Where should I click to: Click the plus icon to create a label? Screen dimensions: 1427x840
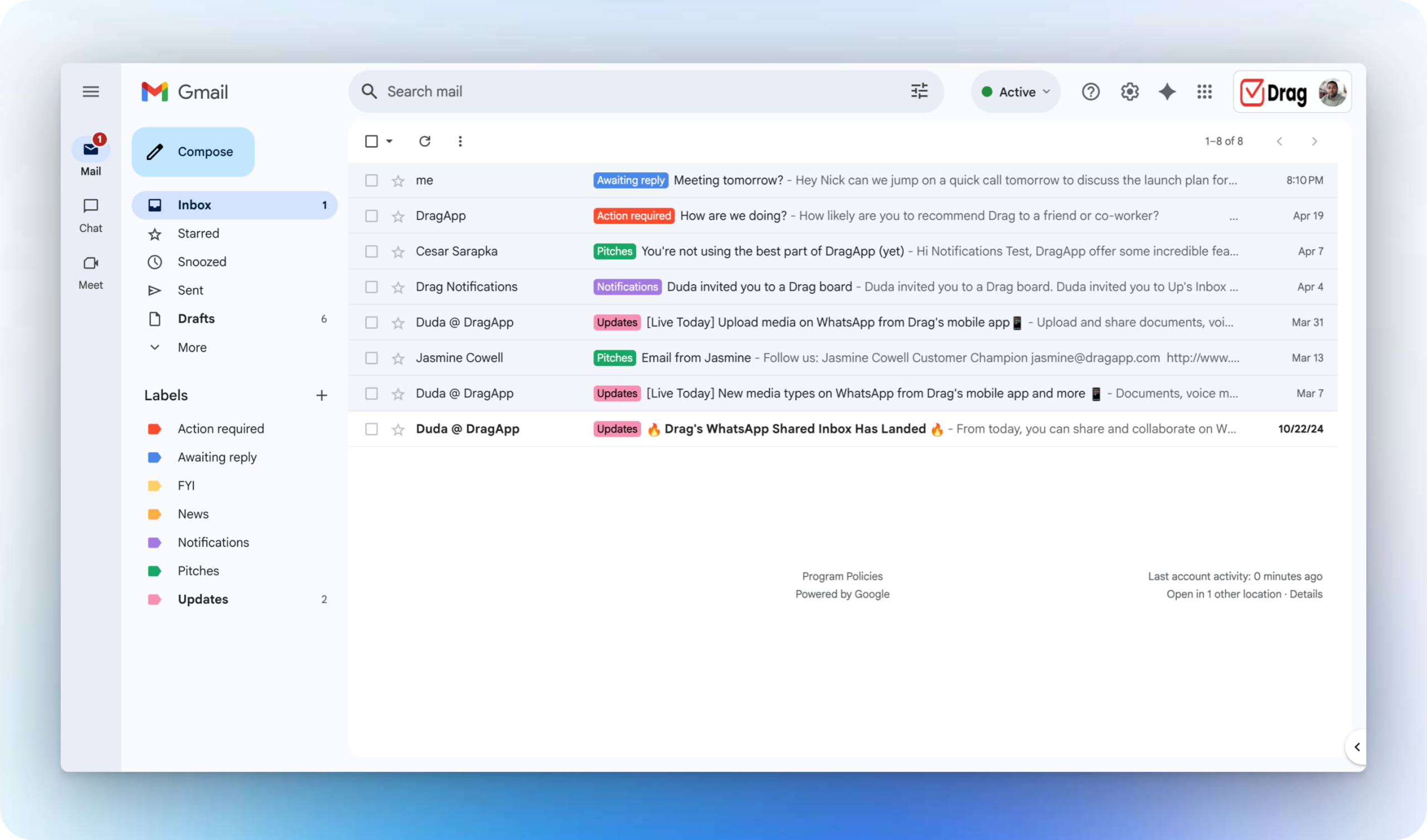click(322, 395)
